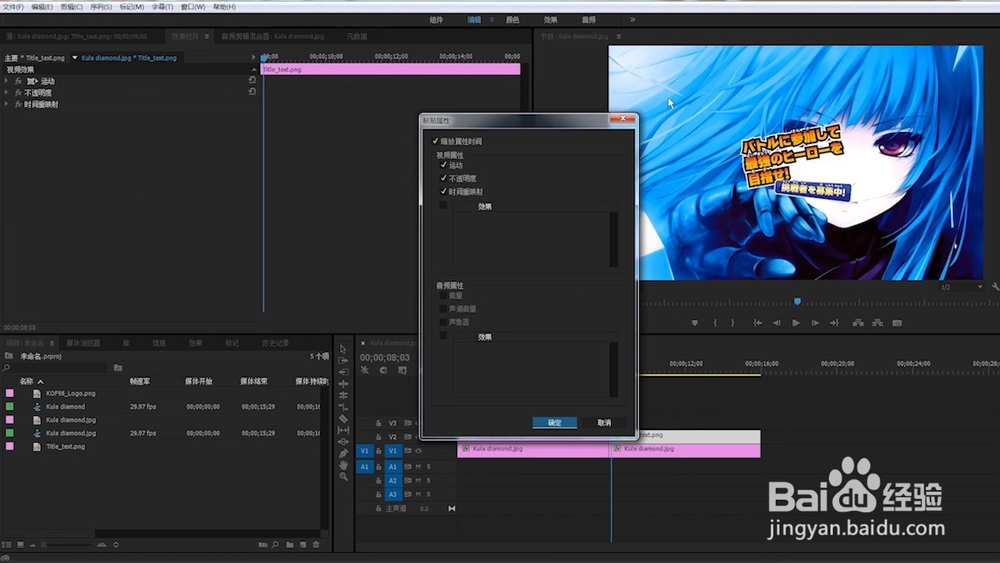Open the 媒体浏览器 panel tab
Screen dimensions: 1000x563
83,343
